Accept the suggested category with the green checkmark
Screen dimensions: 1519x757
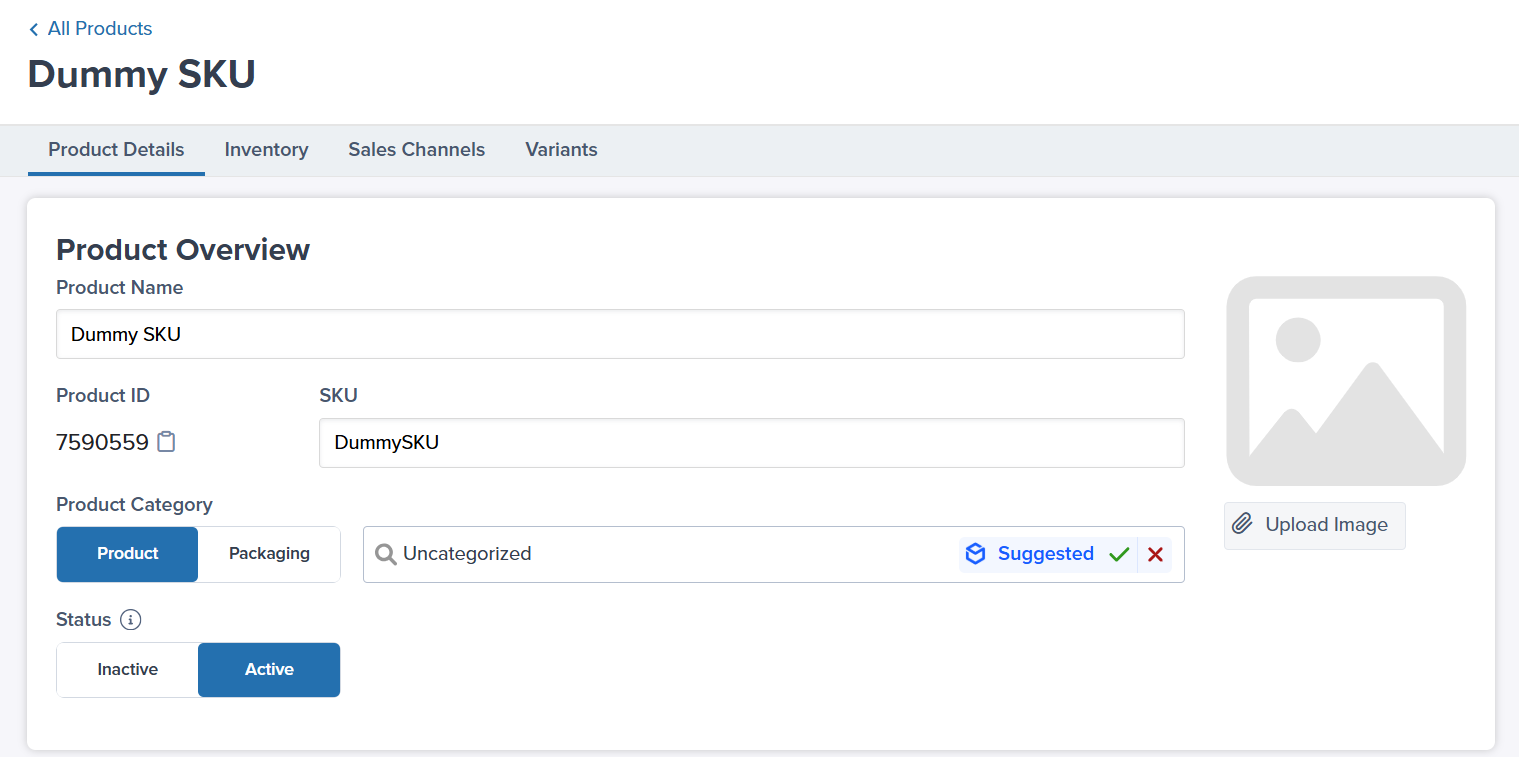1119,554
